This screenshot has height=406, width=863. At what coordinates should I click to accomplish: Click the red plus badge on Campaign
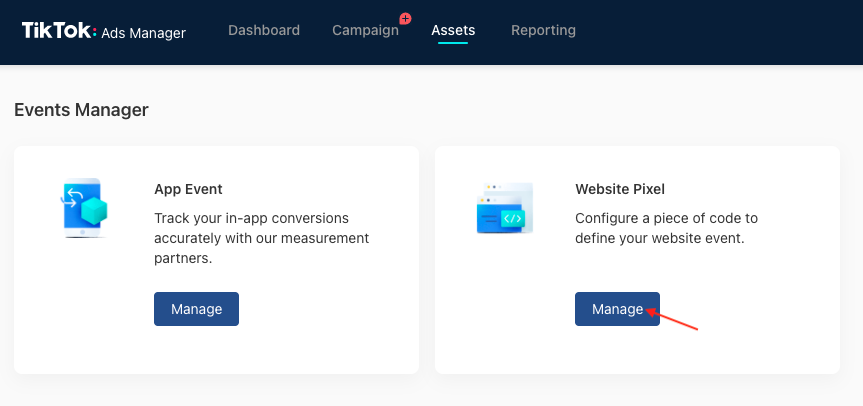[x=406, y=18]
